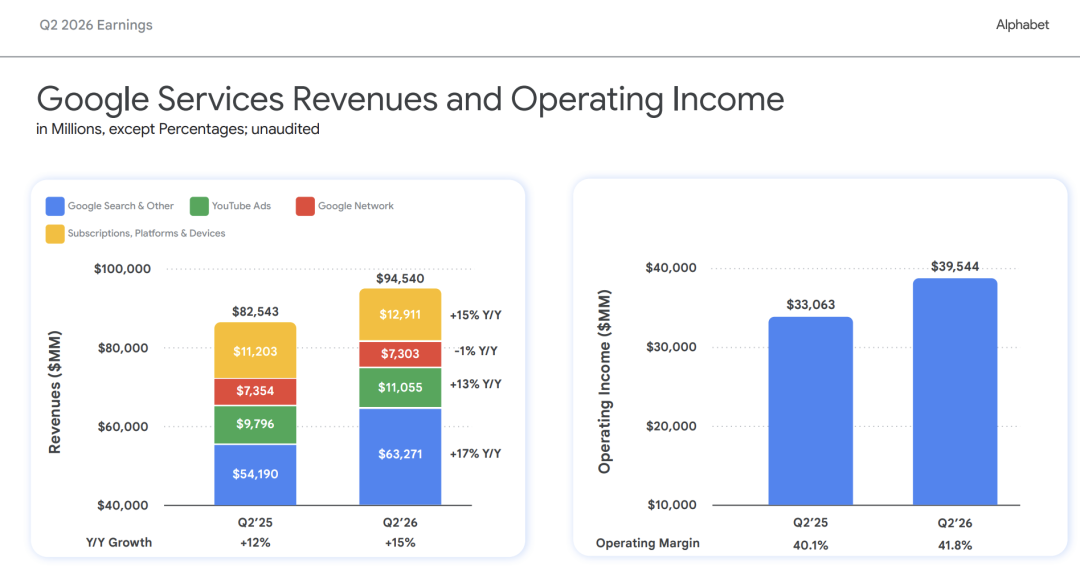1080x578 pixels.
Task: Select the "Q2 2026 Earnings" header text
Action: pyautogui.click(x=96, y=25)
